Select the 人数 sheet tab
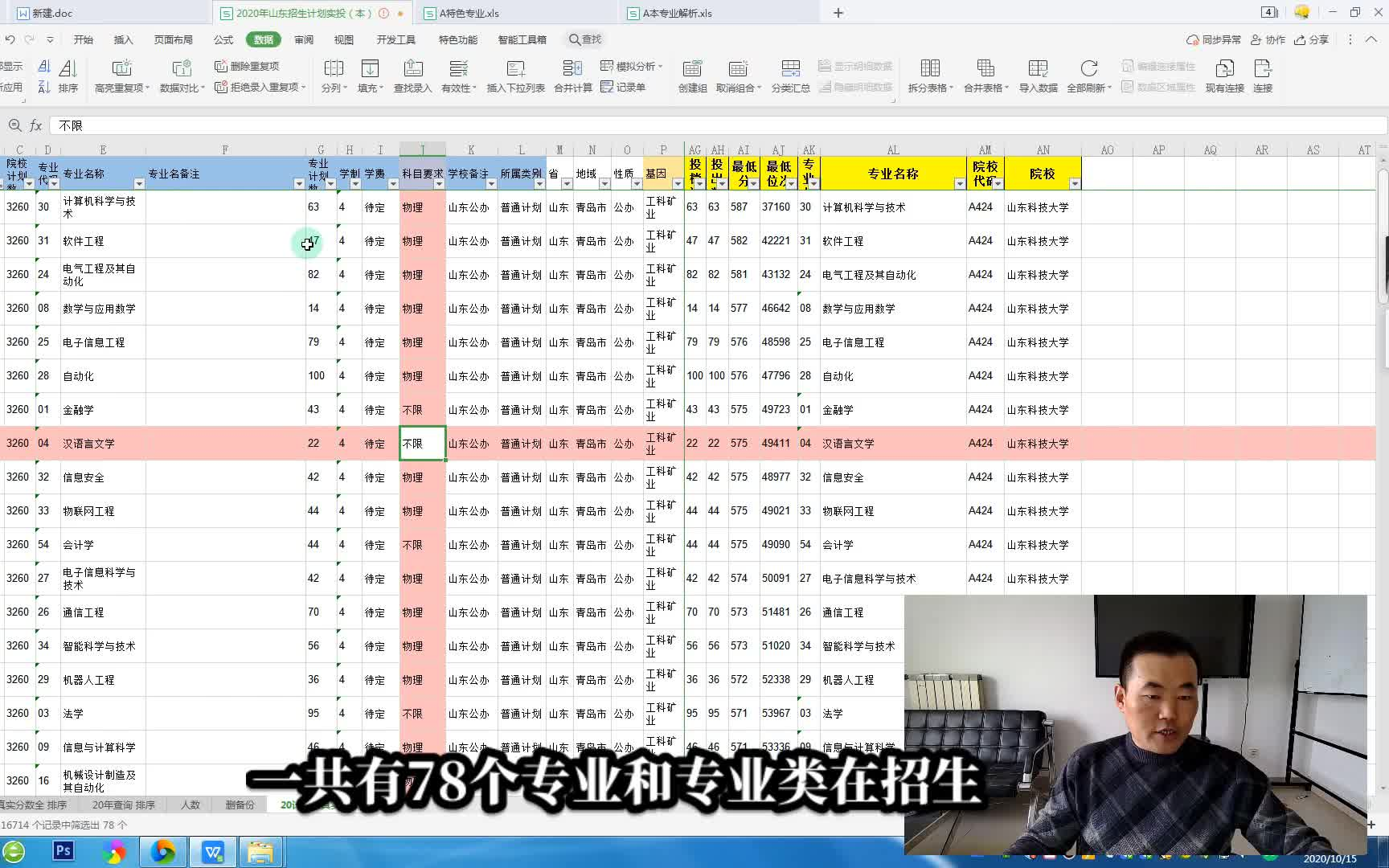The image size is (1389, 868). [x=191, y=805]
